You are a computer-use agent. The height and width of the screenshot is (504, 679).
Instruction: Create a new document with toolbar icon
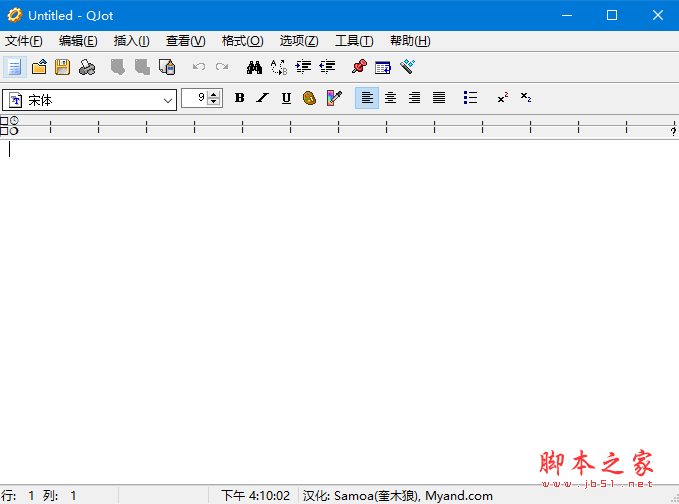tap(15, 67)
